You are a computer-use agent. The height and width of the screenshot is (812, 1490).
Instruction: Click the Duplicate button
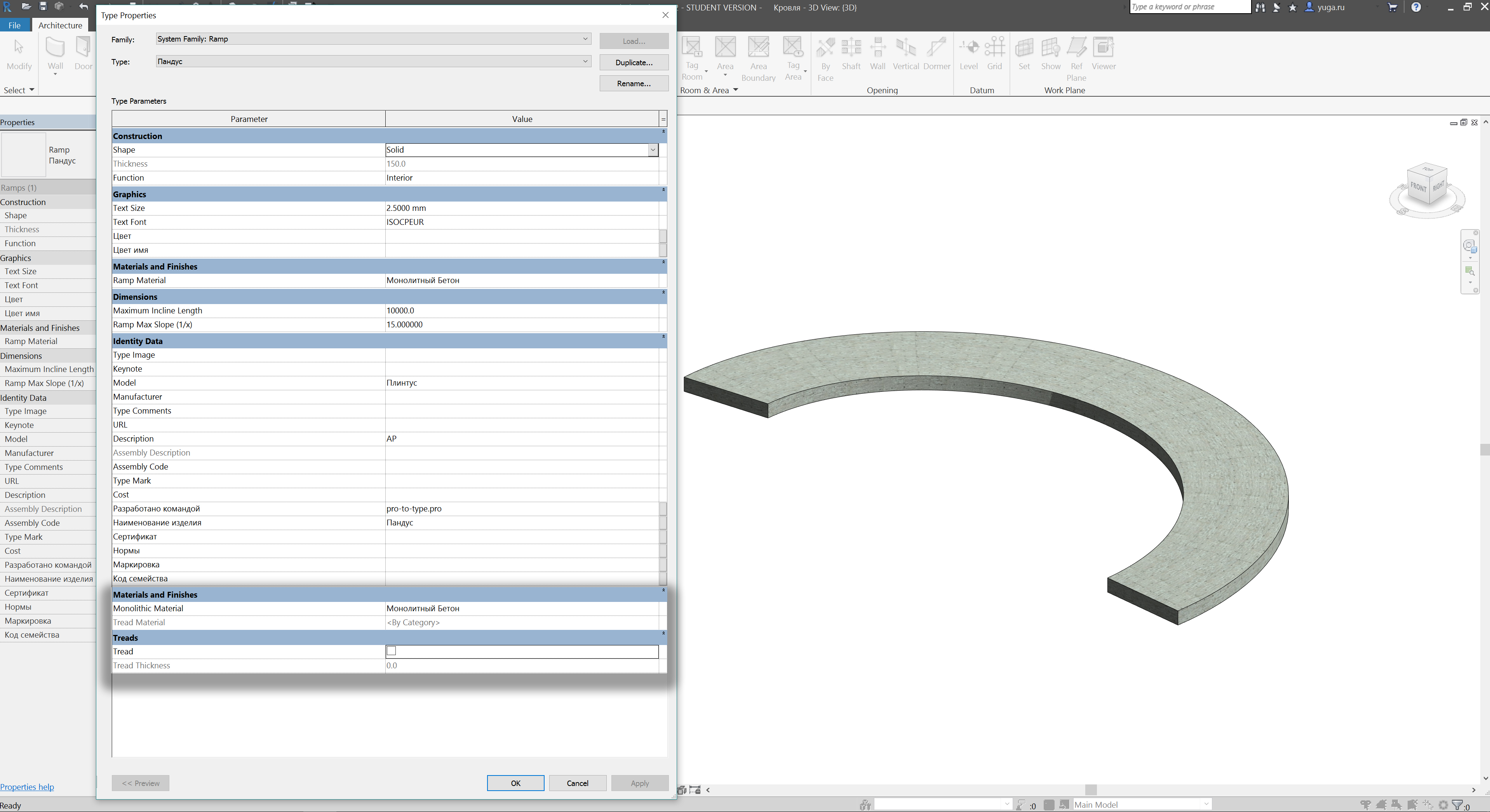point(634,62)
